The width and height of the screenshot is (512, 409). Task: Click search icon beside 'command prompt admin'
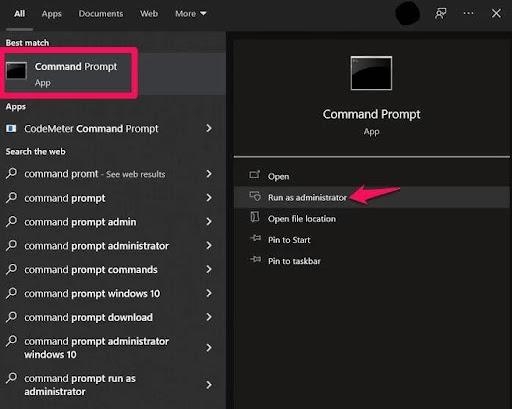point(11,222)
